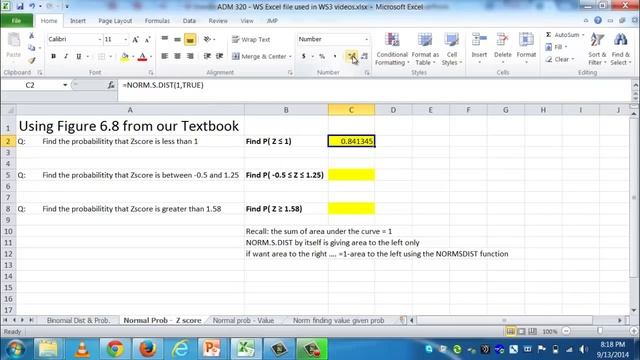Open the Calibri font name dropdown
The width and height of the screenshot is (640, 360).
tap(100, 40)
